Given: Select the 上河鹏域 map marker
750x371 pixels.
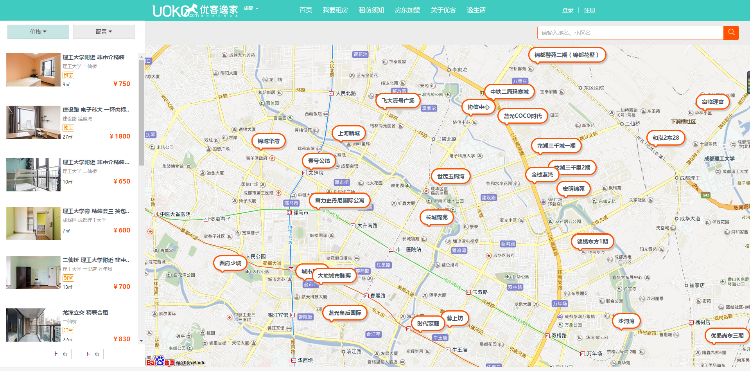Looking at the screenshot, I should [349, 133].
